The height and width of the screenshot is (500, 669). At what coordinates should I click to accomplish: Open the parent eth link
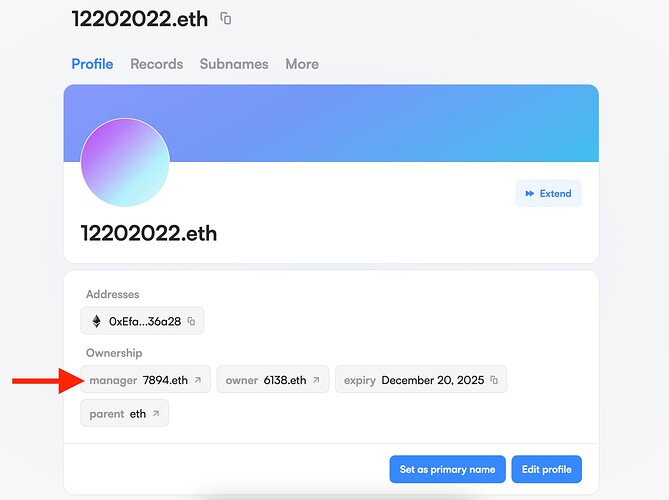point(125,413)
